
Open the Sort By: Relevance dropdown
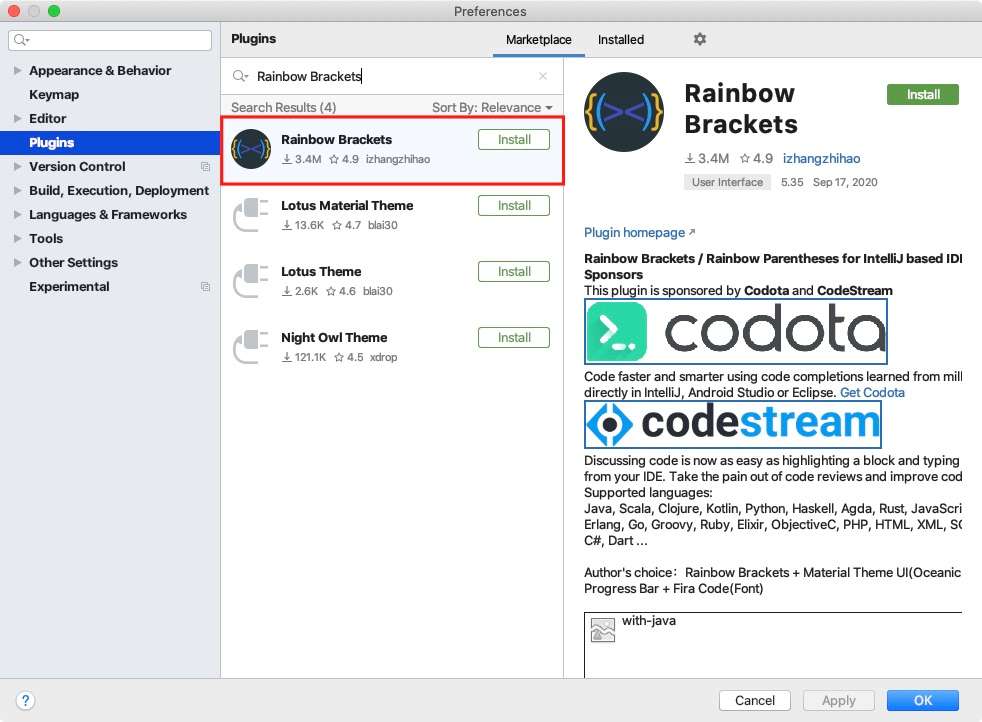coord(492,108)
